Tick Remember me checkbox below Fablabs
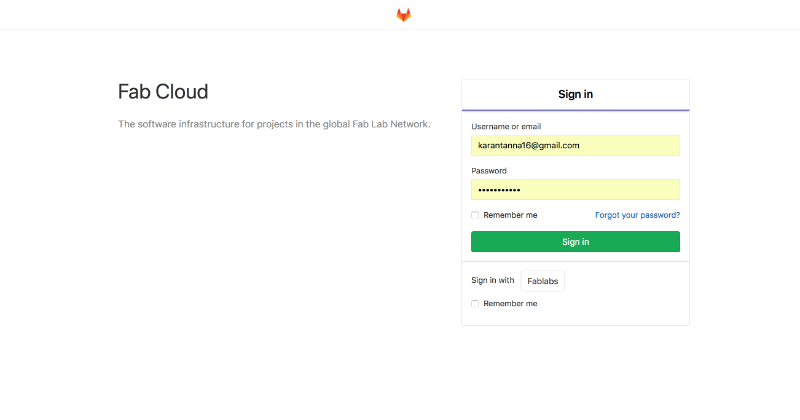The width and height of the screenshot is (800, 420). pos(475,304)
